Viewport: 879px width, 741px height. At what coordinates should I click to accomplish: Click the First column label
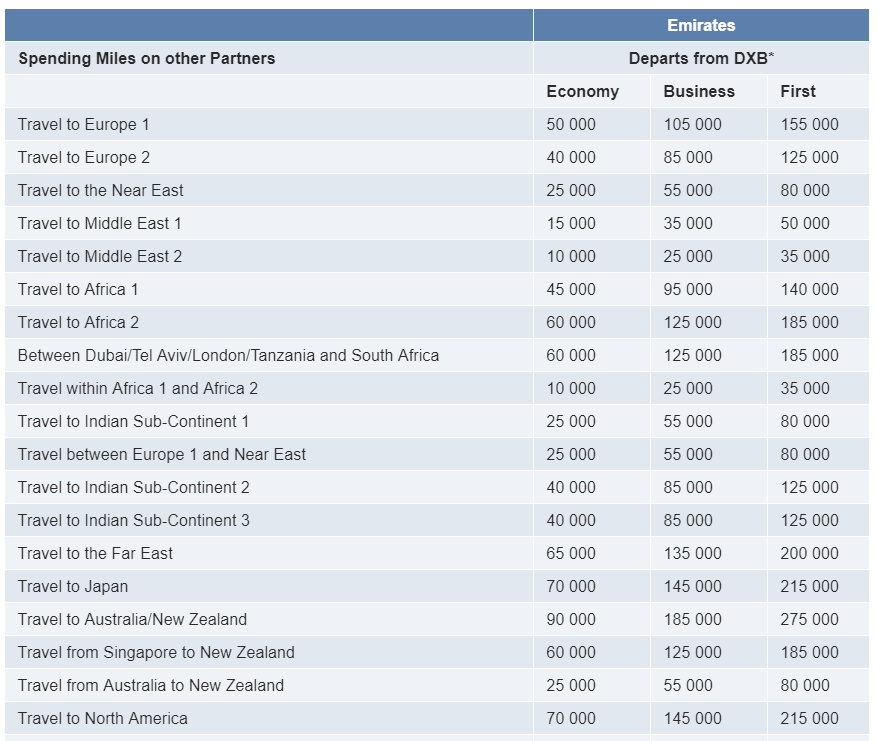pos(798,91)
